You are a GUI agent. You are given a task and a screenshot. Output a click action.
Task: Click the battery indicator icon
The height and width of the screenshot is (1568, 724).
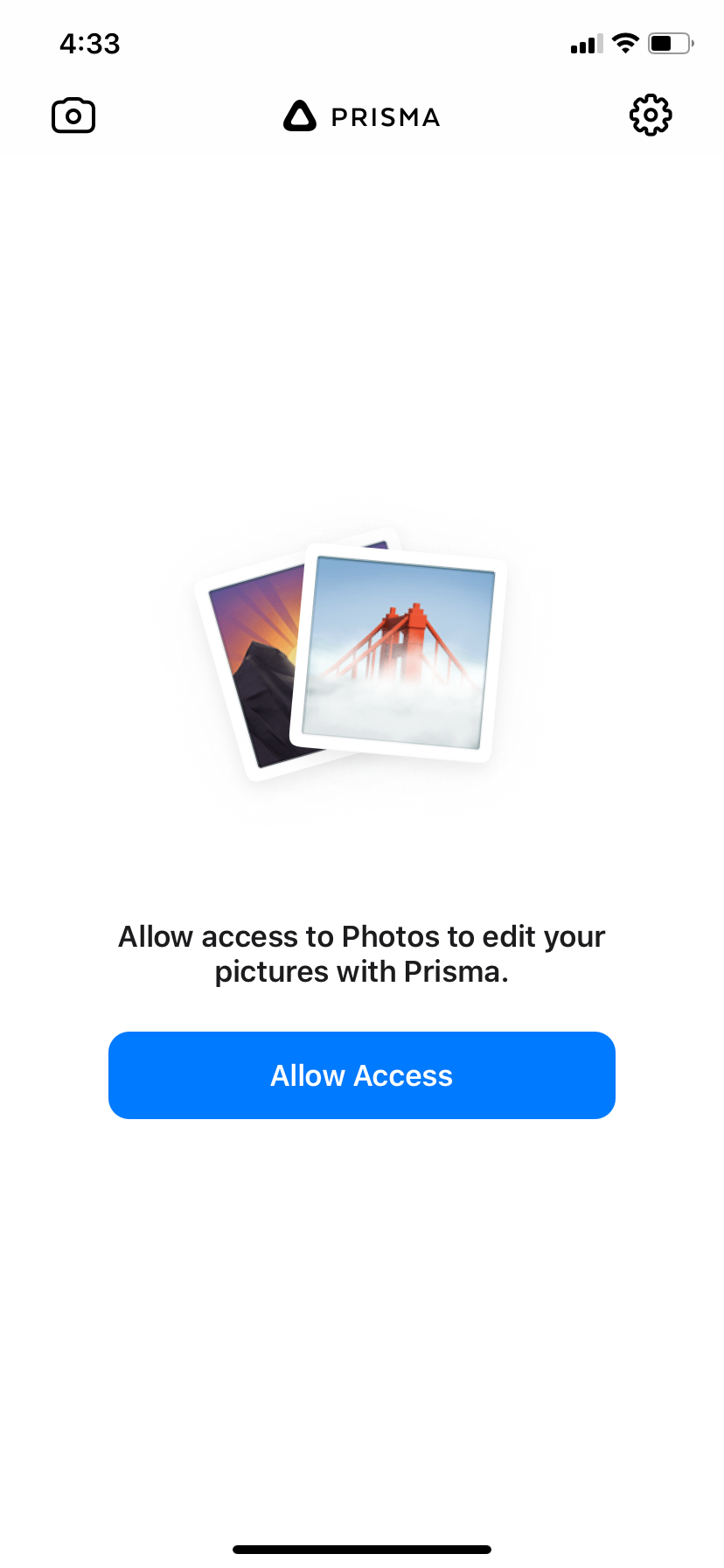pyautogui.click(x=671, y=43)
